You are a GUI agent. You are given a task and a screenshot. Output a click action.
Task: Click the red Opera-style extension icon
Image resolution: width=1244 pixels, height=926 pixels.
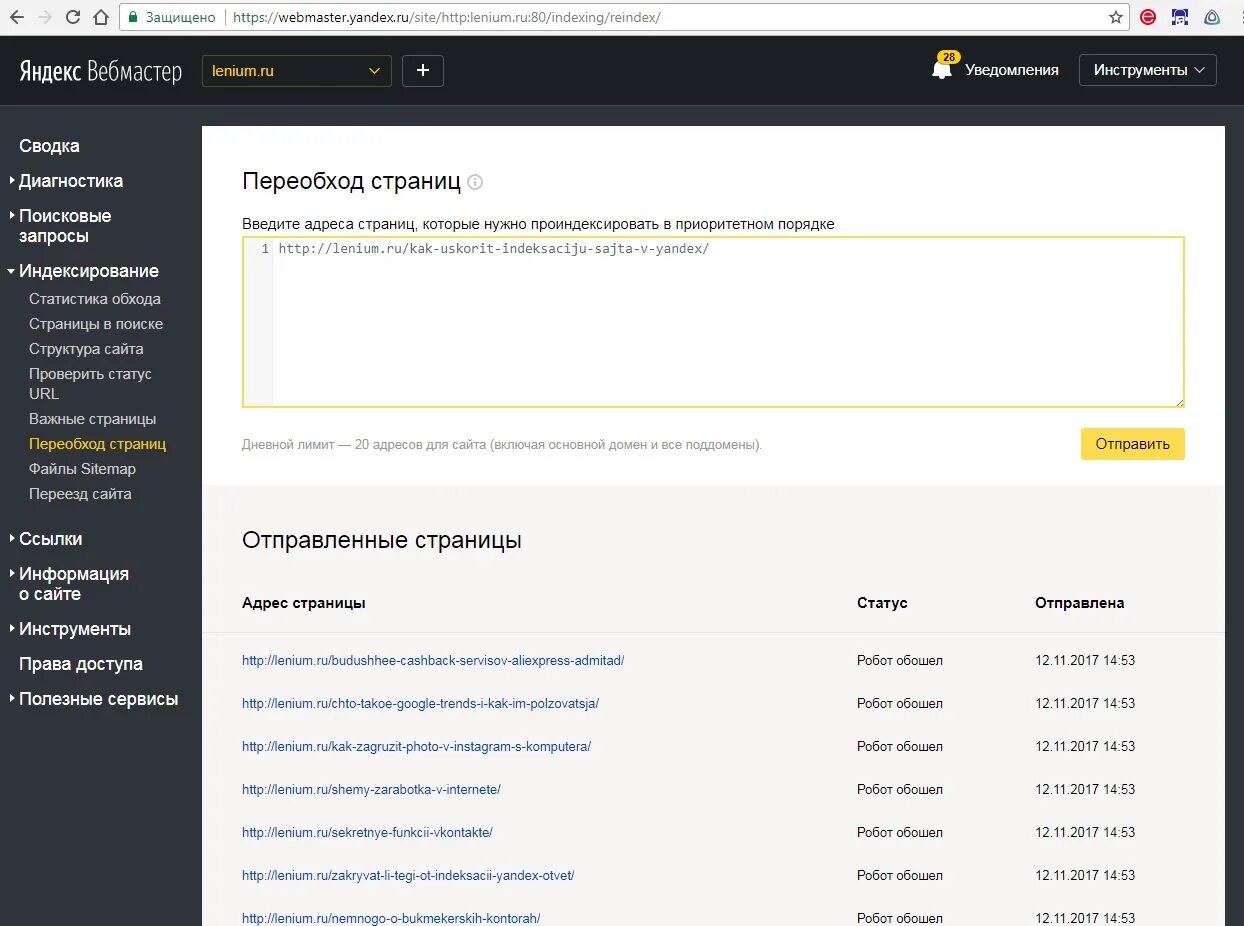1149,17
